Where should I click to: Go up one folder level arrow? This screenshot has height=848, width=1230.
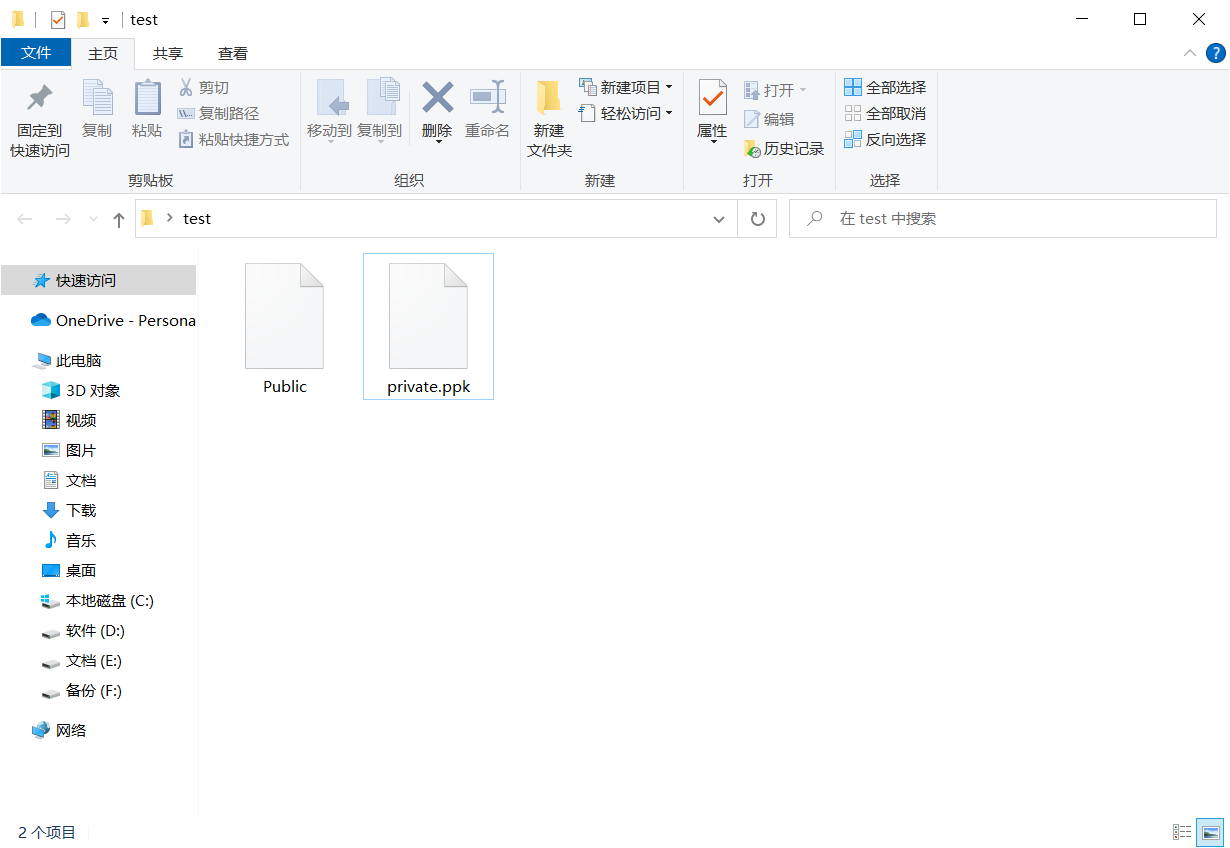pyautogui.click(x=119, y=219)
